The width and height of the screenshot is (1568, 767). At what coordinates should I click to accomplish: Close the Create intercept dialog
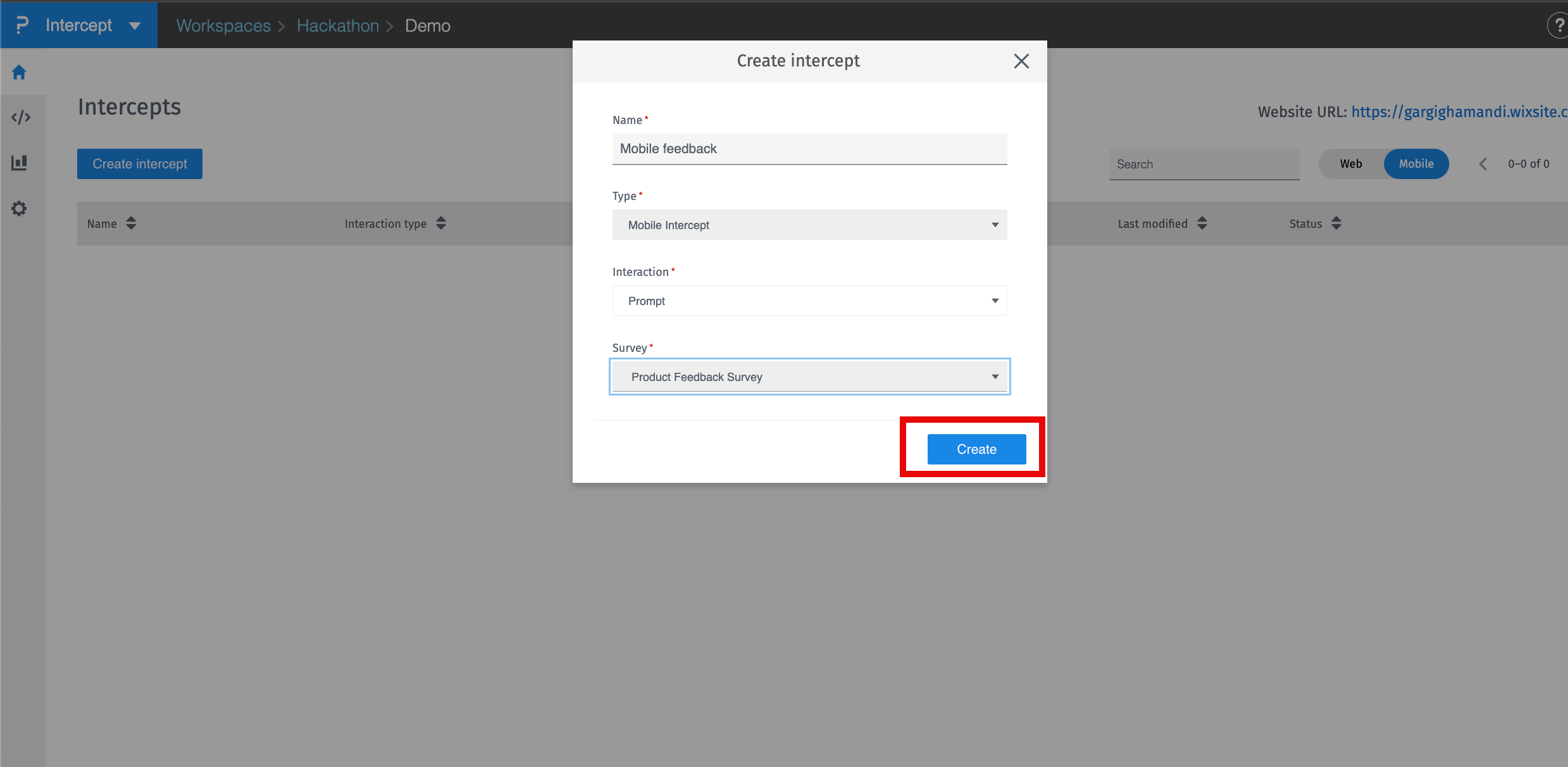(1021, 61)
